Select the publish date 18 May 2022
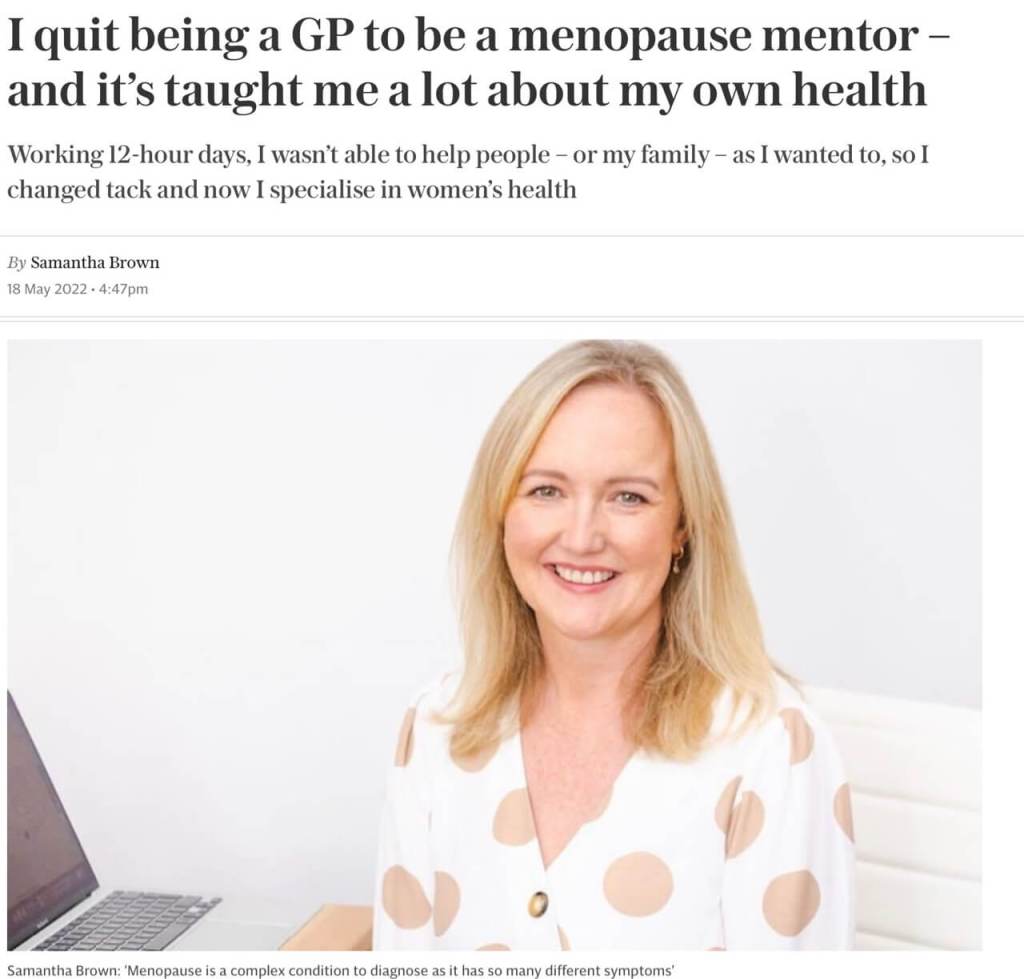 tap(47, 289)
